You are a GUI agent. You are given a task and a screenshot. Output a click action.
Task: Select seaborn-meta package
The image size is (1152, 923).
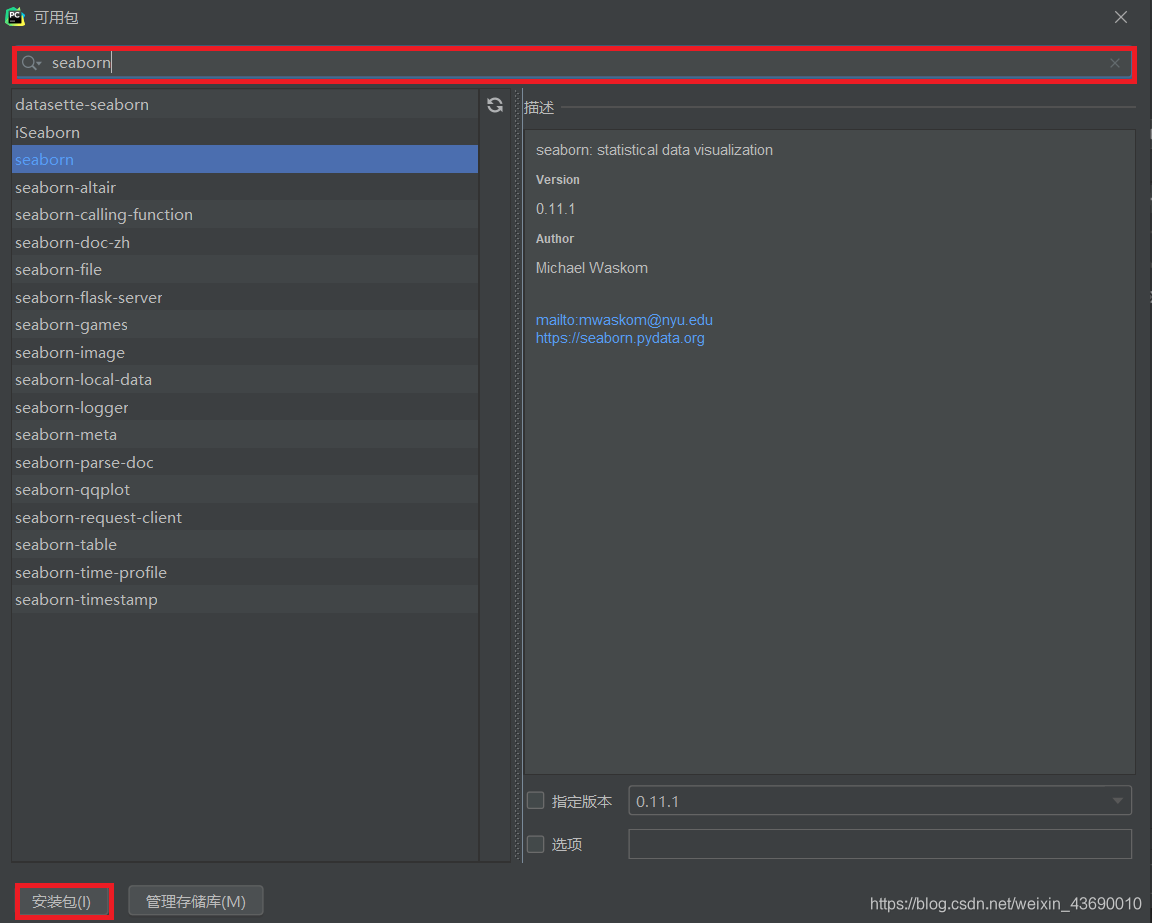245,435
